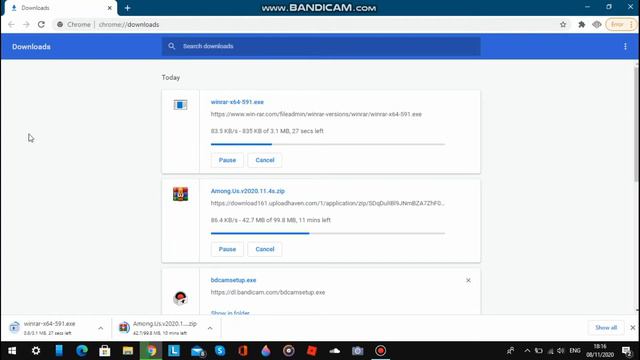Open Microsoft Edge from taskbar
This screenshot has width=640, height=360.
pyautogui.click(x=82, y=351)
